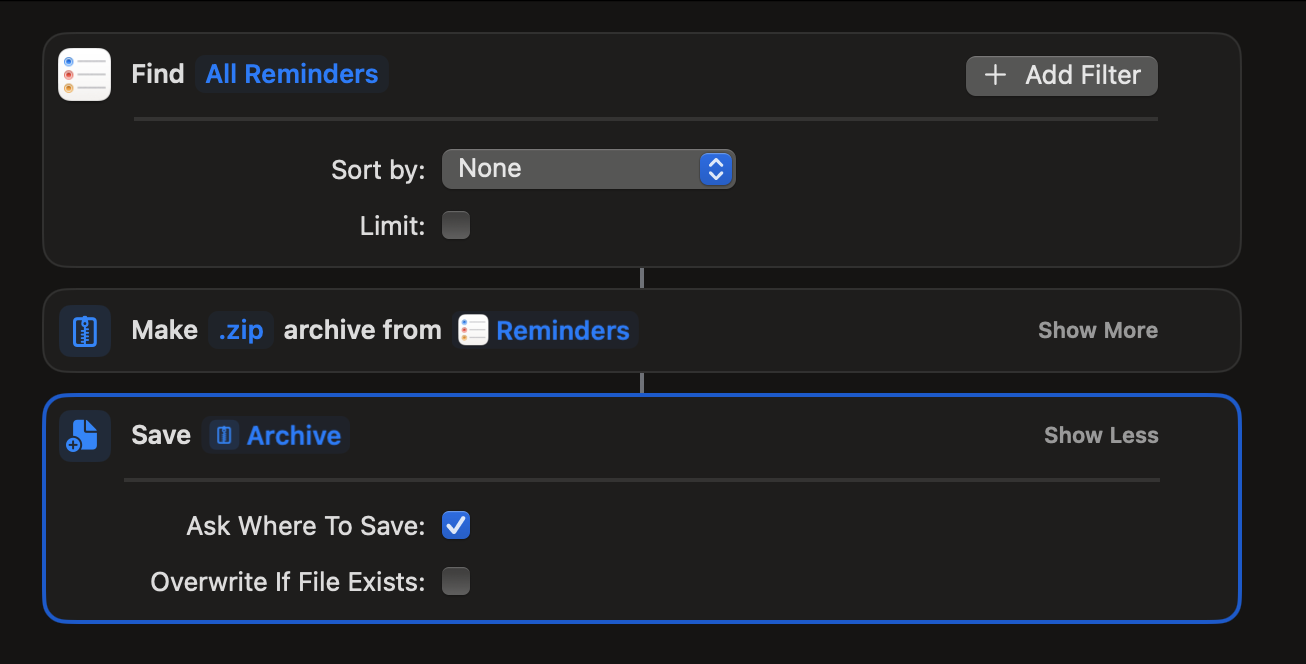
Task: Enable the Limit checkbox
Action: (x=456, y=226)
